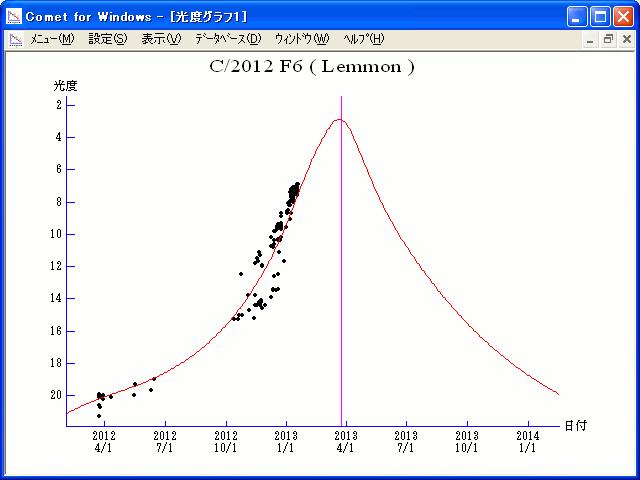Click the 日付 date axis label

pyautogui.click(x=575, y=425)
